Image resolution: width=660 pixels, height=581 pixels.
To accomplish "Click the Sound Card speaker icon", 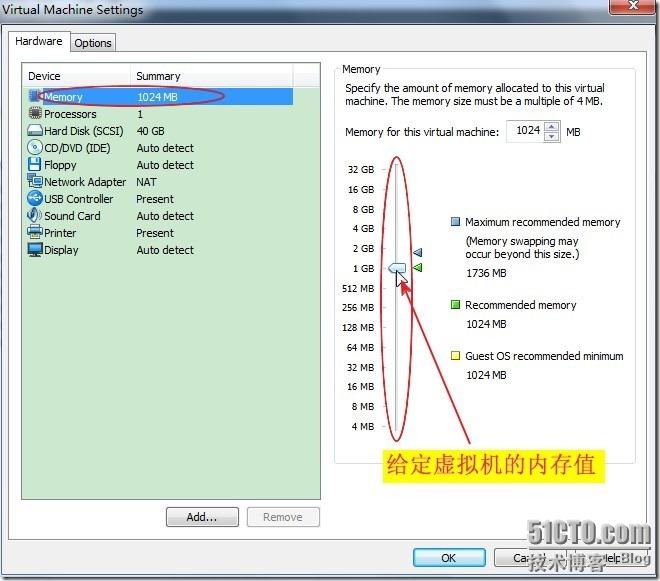I will click(35, 215).
